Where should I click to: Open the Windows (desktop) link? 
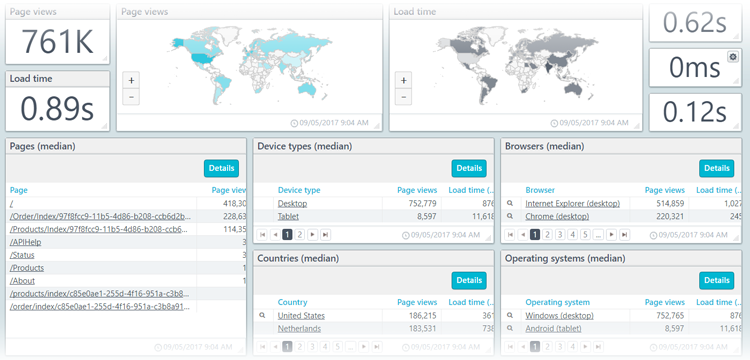[x=560, y=316]
